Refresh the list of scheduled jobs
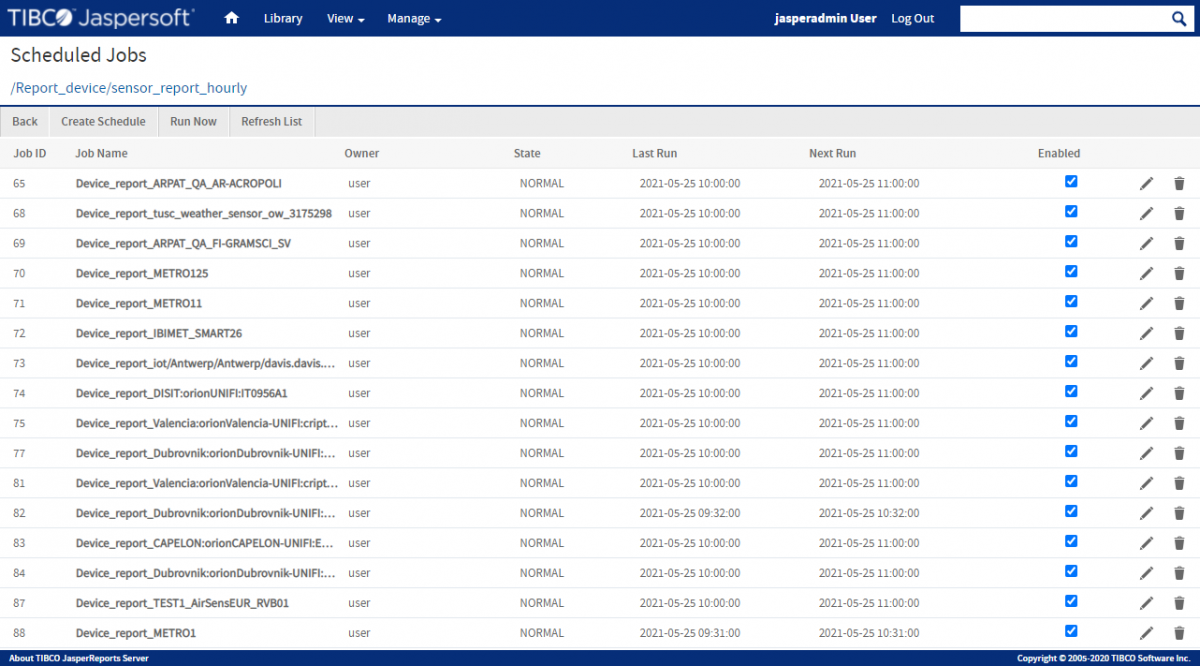This screenshot has height=666, width=1200. (271, 122)
